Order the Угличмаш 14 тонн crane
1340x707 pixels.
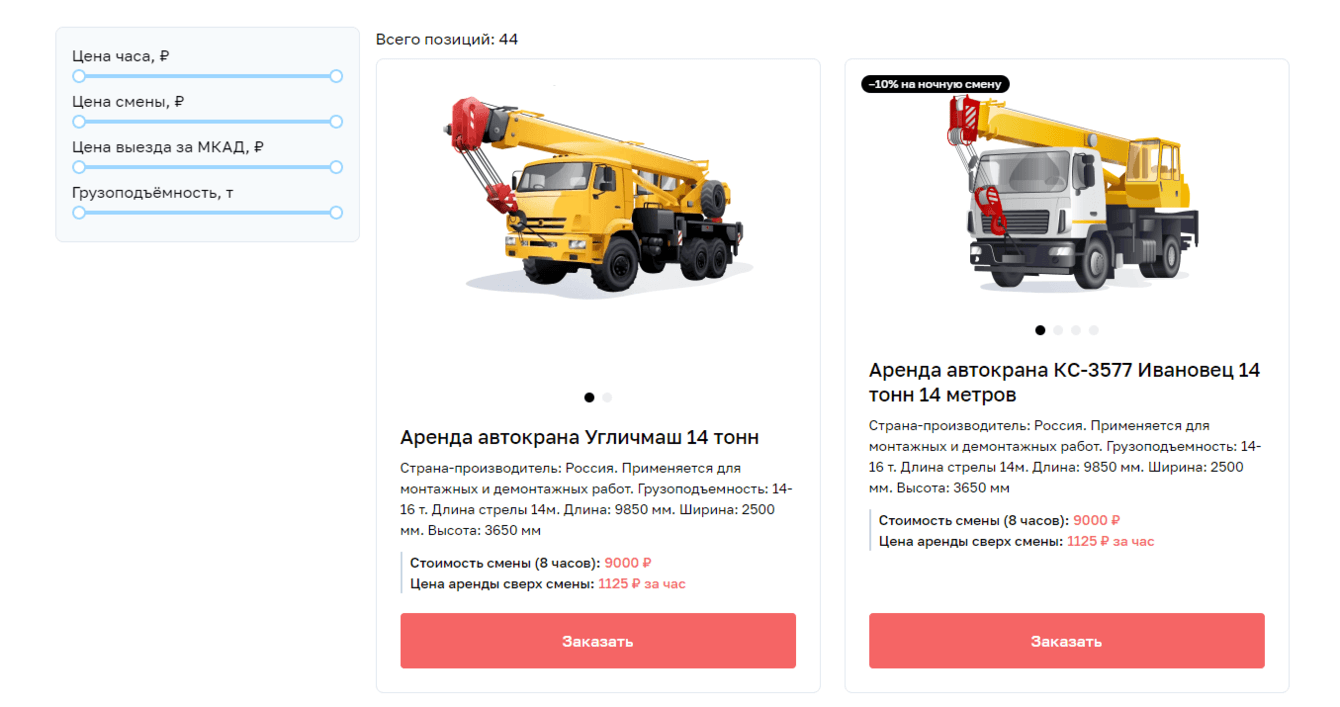598,641
